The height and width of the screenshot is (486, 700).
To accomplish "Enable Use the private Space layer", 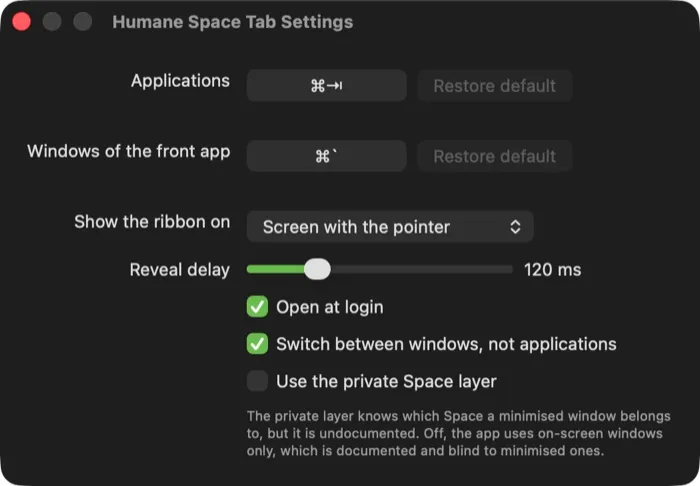I will (257, 381).
